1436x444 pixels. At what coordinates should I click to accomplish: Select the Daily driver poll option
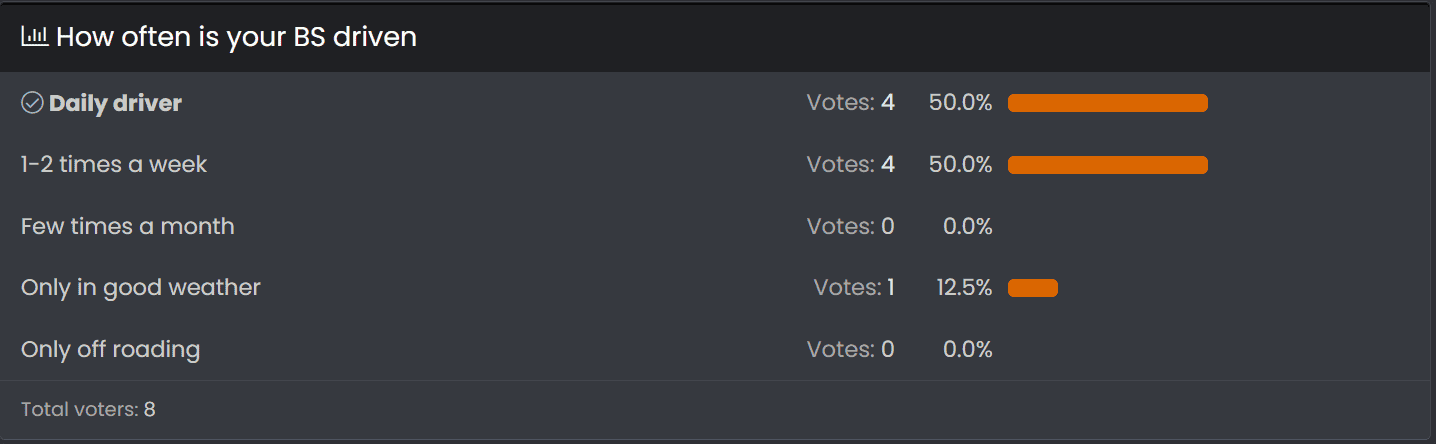coord(115,103)
